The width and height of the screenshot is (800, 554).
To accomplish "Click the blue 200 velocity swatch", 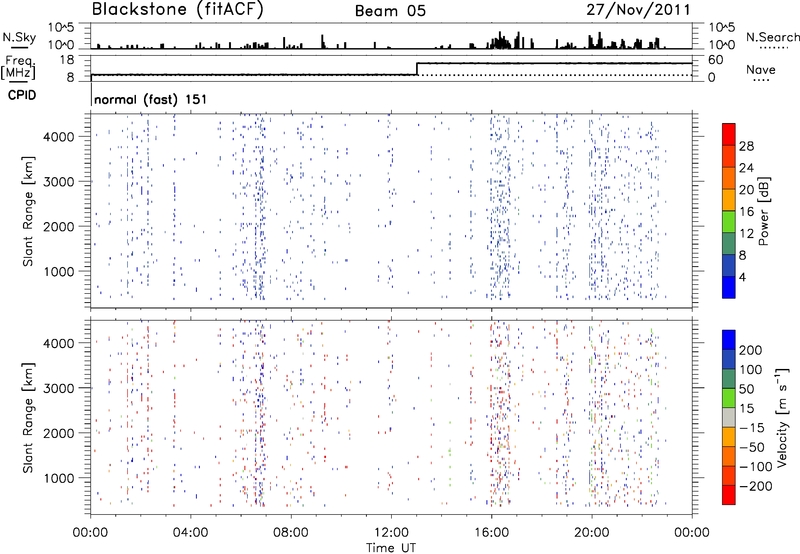I will click(729, 340).
